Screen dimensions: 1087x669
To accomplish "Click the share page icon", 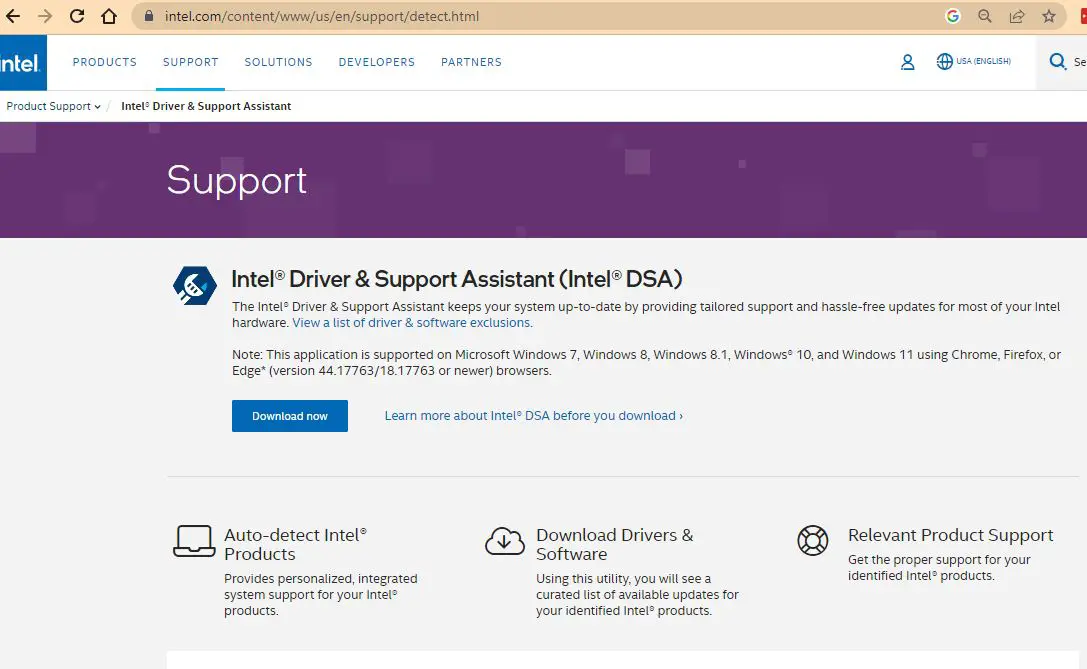I will click(1017, 16).
